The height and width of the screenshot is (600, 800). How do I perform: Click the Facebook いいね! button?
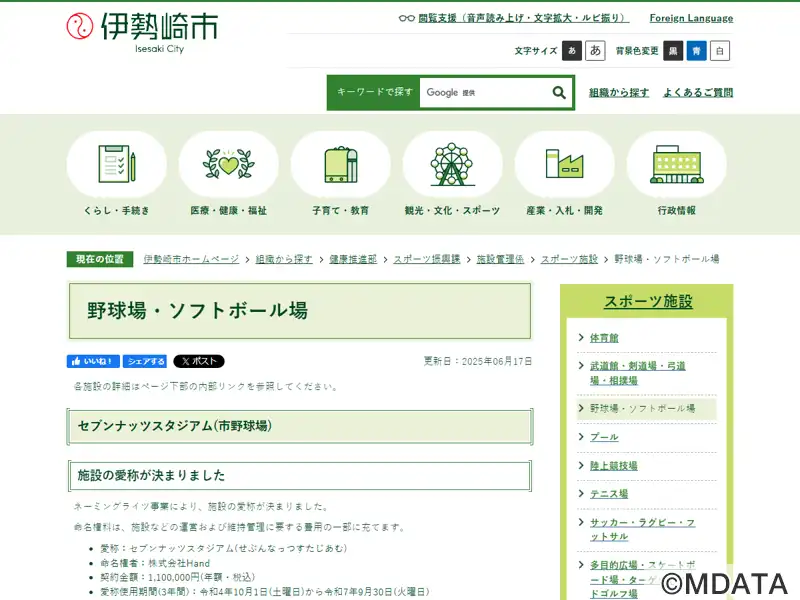93,361
